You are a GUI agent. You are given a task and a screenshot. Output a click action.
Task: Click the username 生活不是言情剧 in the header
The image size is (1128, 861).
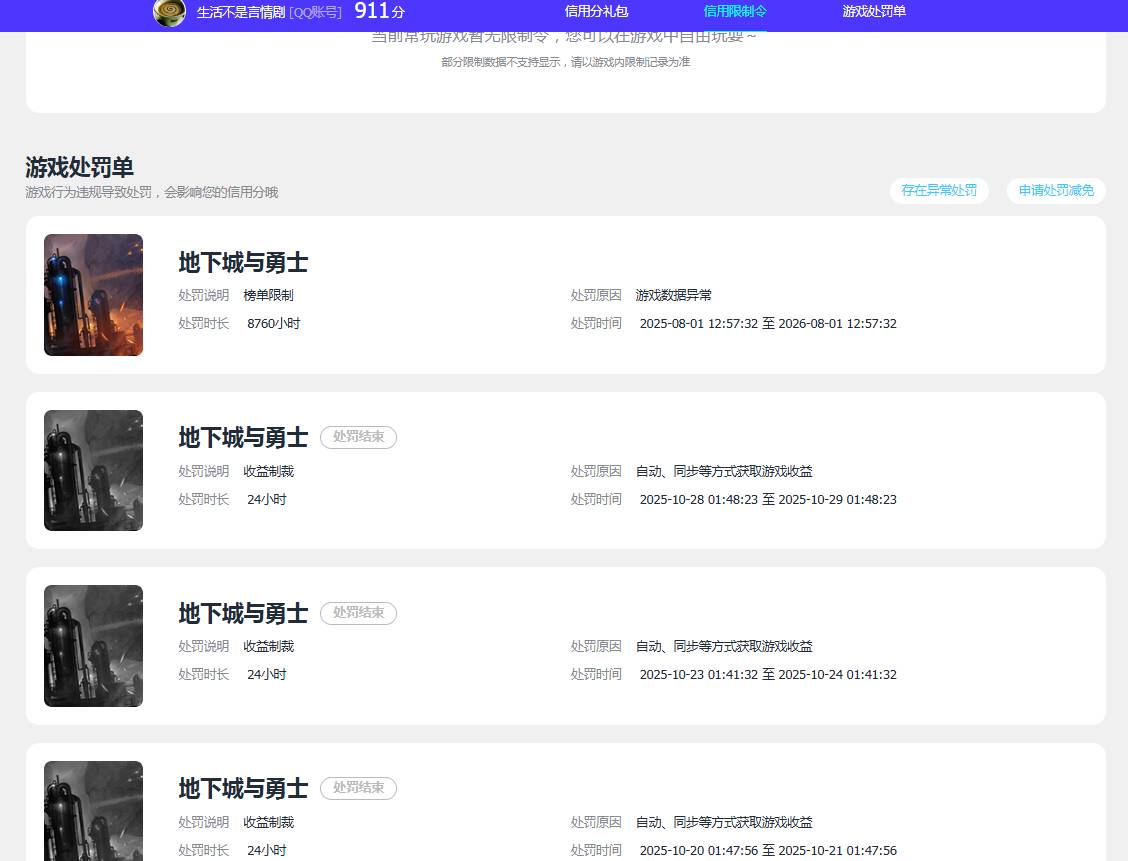tap(240, 12)
